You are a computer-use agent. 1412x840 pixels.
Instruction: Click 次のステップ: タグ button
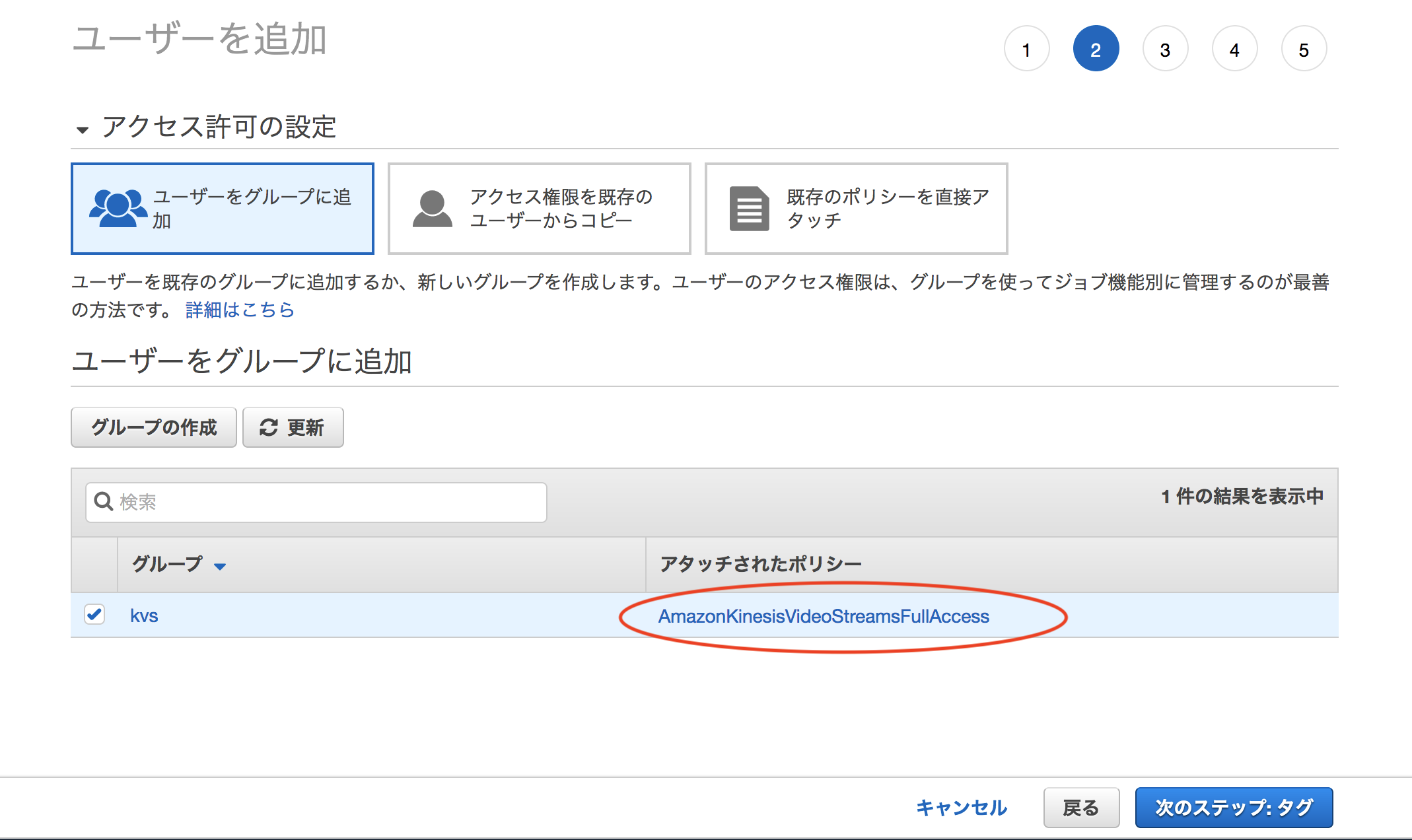1233,808
